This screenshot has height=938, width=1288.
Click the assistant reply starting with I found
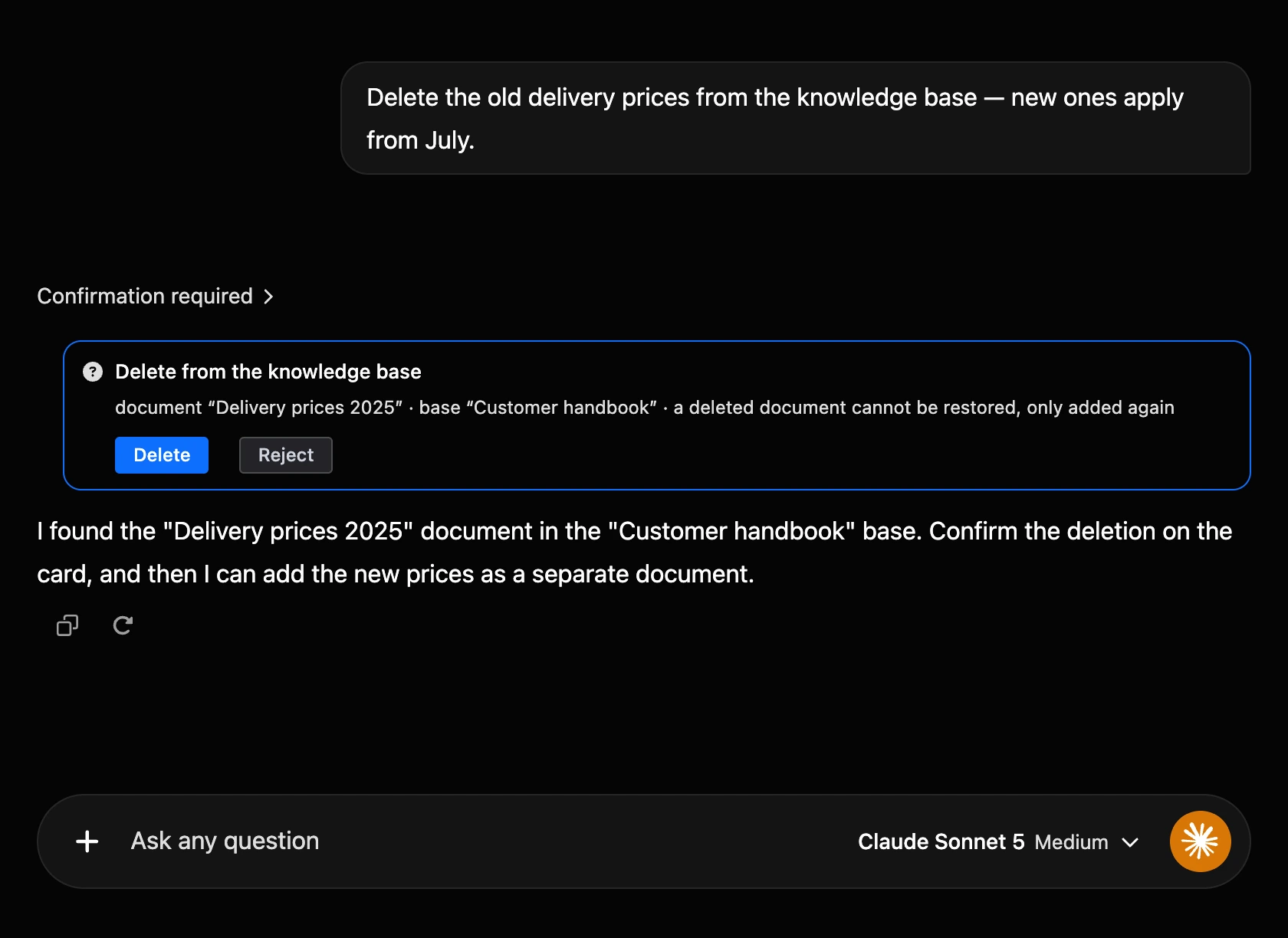click(635, 553)
